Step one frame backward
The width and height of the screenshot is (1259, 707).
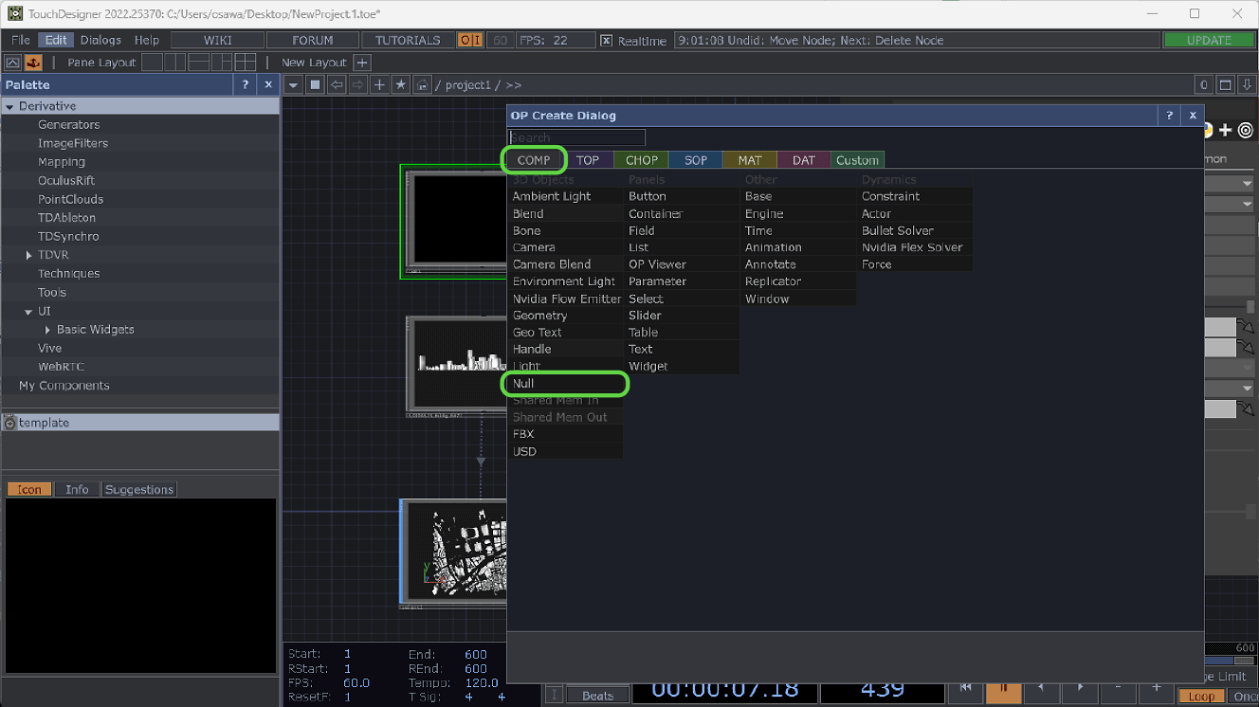point(1041,691)
